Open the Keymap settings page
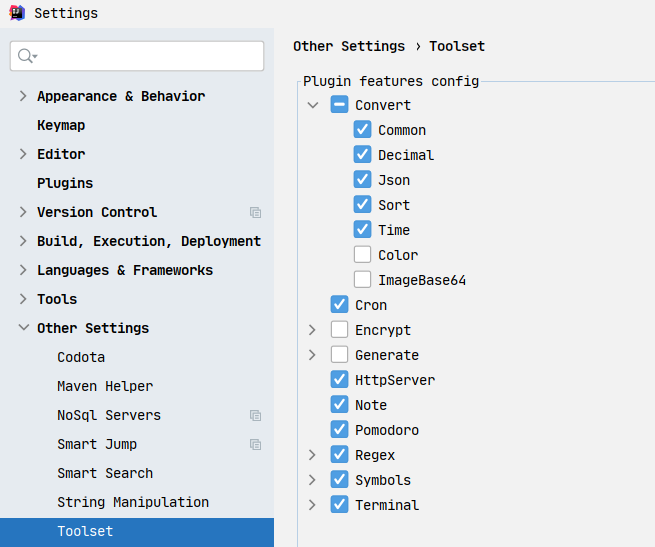This screenshot has height=547, width=655. pos(61,125)
